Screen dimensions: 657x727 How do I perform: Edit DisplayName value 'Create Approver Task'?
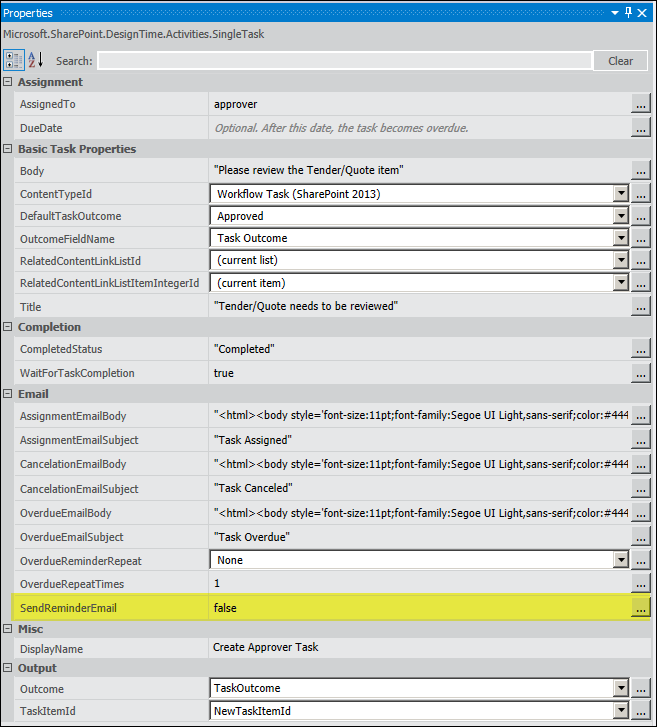point(265,647)
